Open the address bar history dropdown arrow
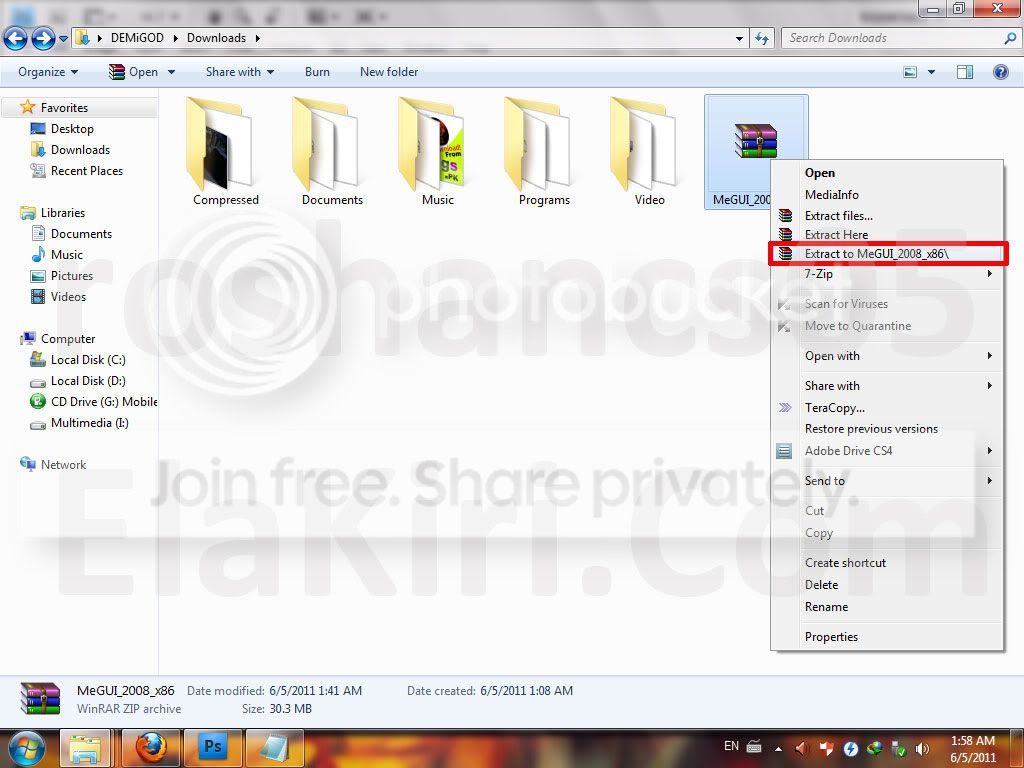 739,38
